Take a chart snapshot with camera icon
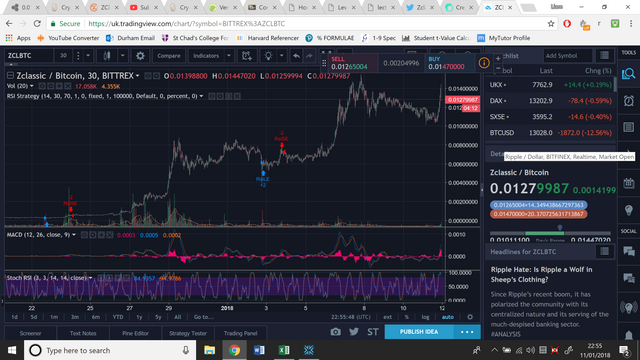 coord(336,332)
